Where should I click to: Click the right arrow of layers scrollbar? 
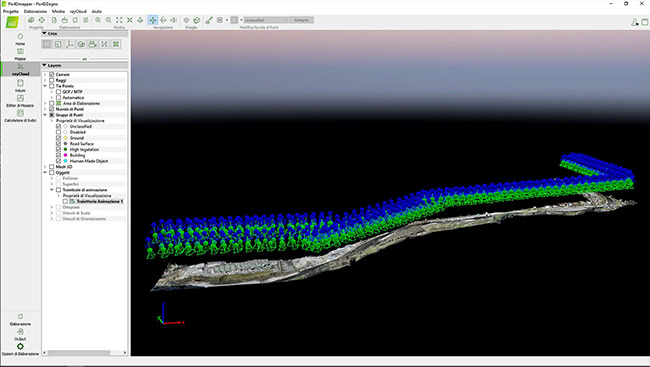pyautogui.click(x=125, y=352)
